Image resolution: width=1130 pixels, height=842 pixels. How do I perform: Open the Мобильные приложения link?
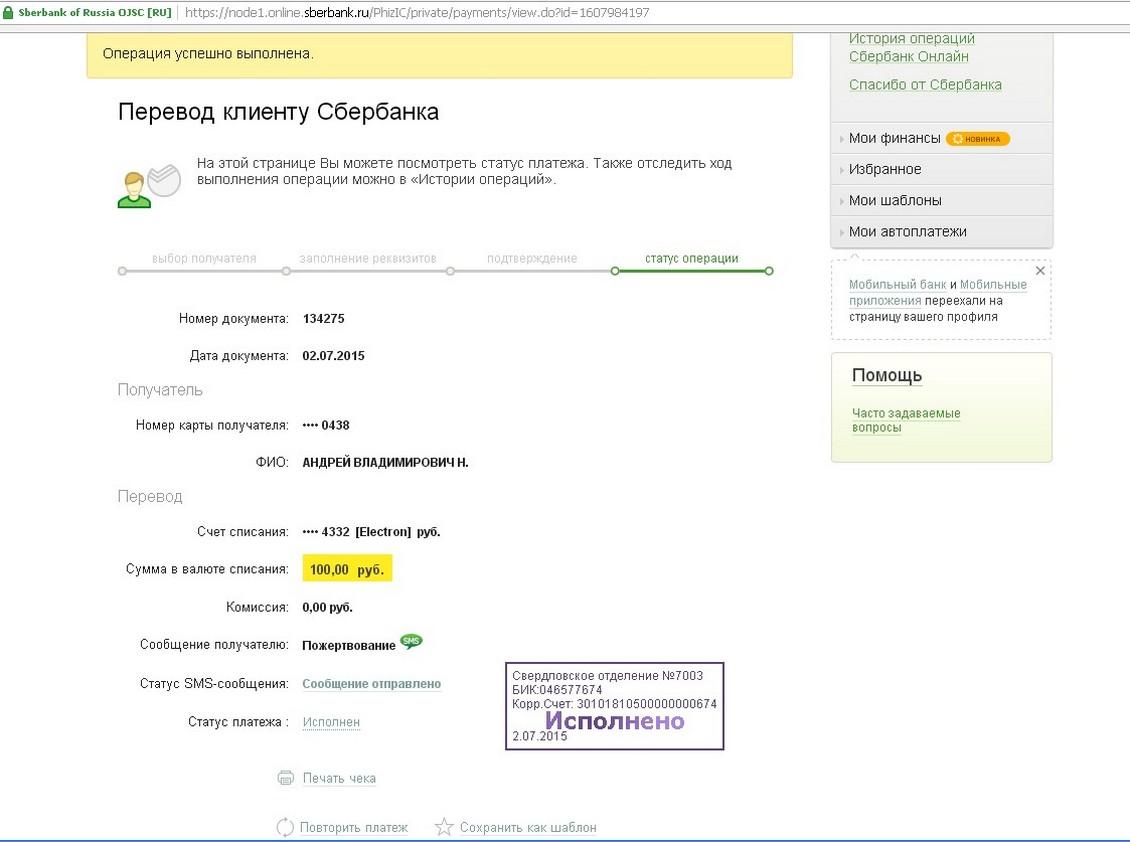coord(938,292)
